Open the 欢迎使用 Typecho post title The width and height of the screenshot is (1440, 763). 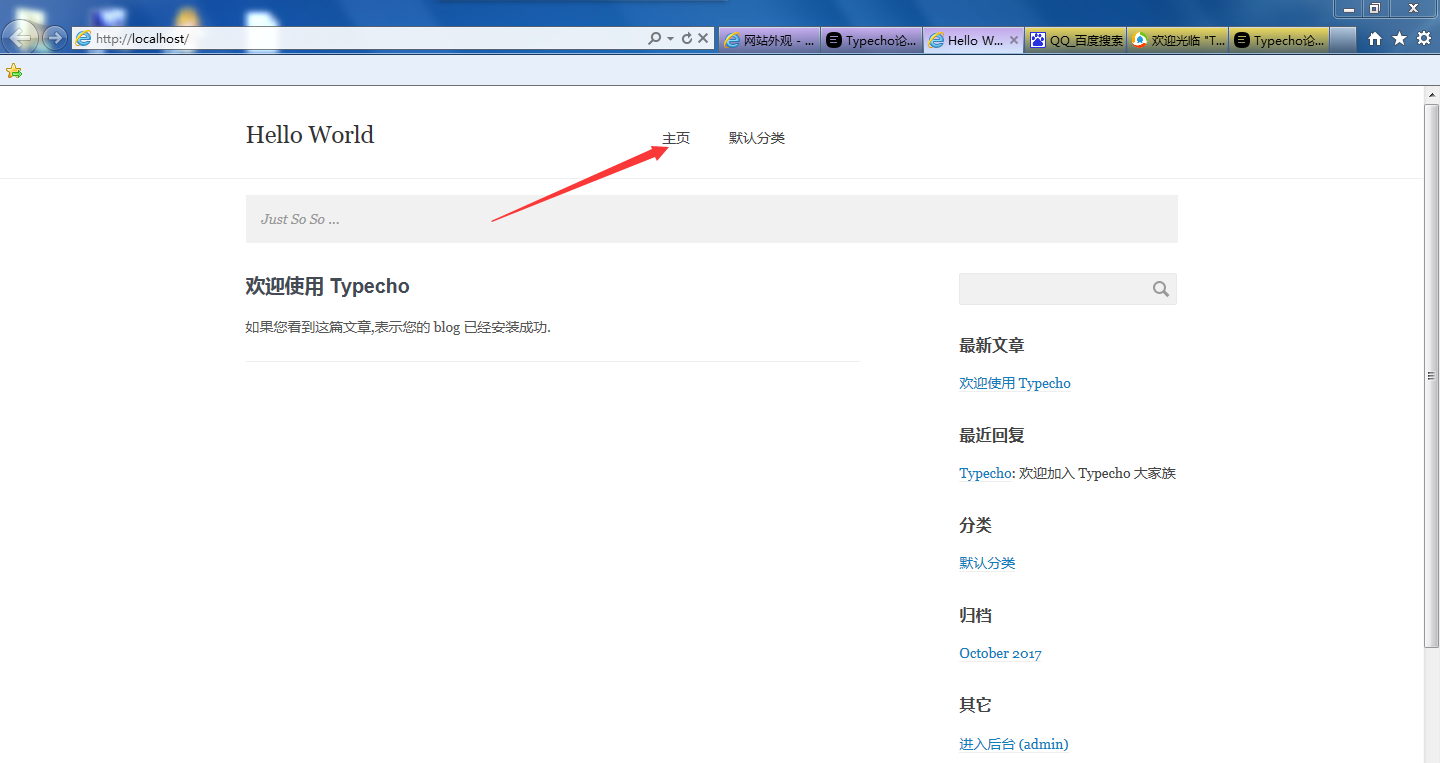[328, 286]
